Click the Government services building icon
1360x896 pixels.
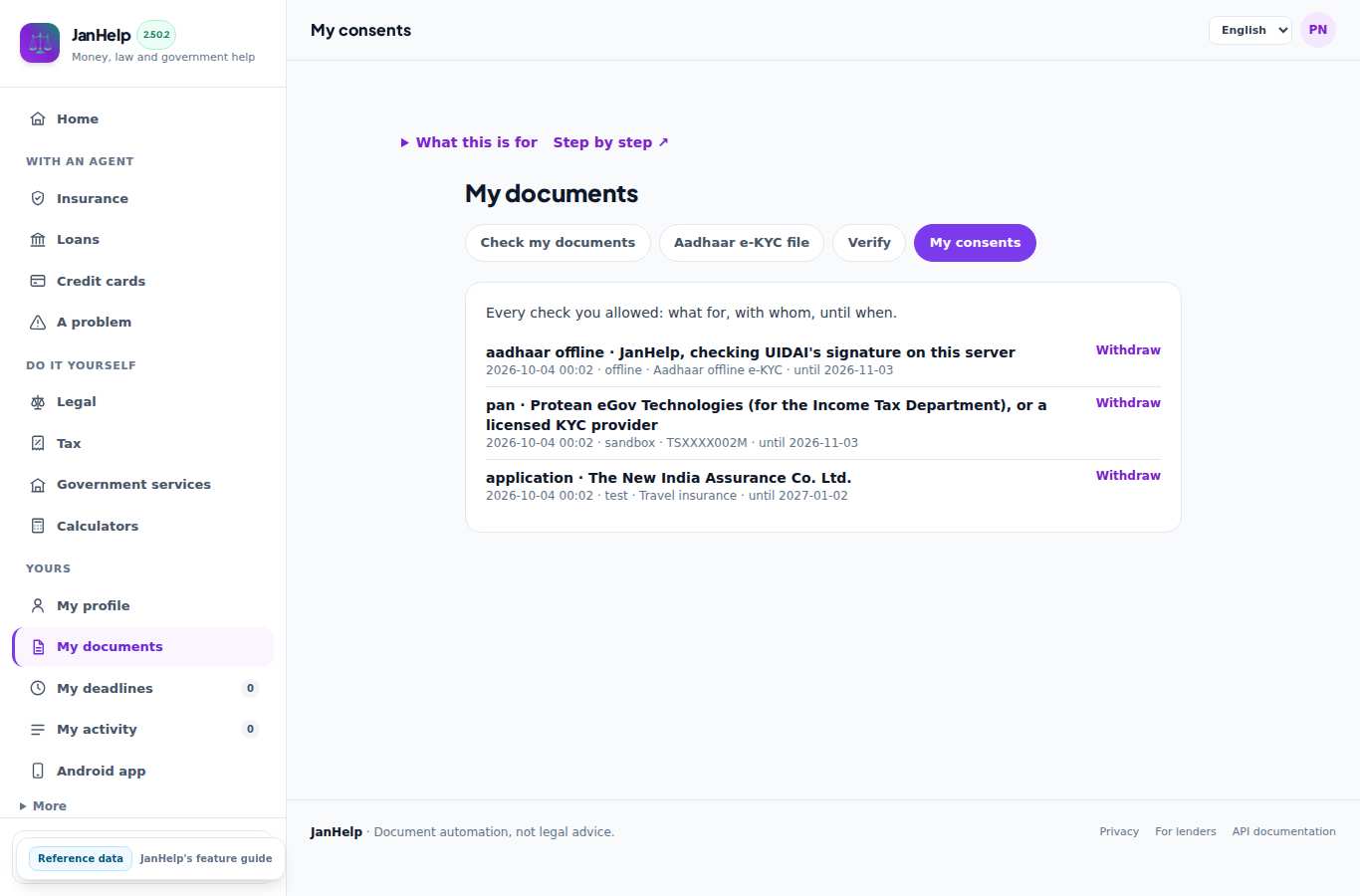tap(38, 484)
